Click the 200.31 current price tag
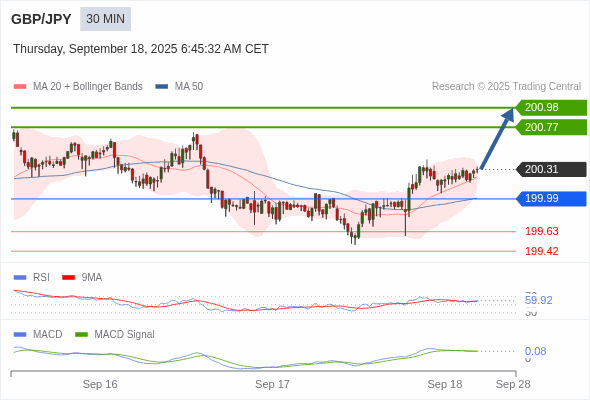The height and width of the screenshot is (400, 590). (x=551, y=169)
